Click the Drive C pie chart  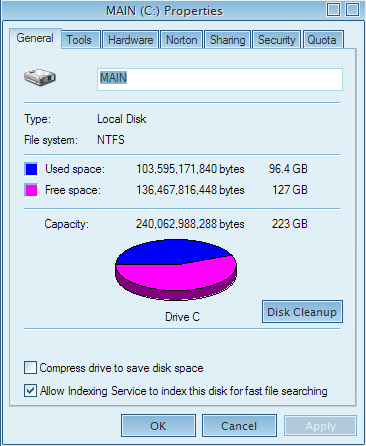176,269
